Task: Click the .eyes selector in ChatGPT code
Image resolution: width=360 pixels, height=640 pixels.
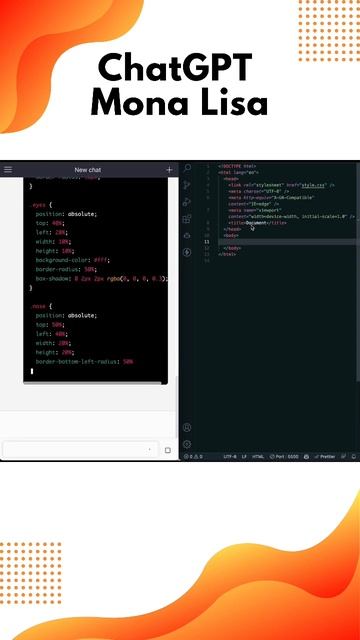Action: point(40,205)
